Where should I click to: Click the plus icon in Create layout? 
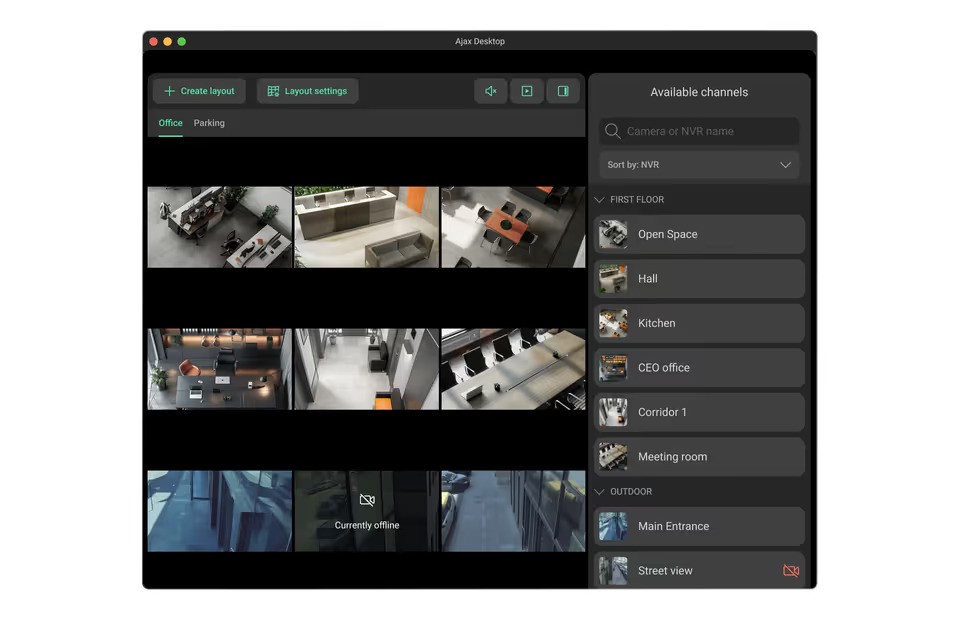click(169, 91)
